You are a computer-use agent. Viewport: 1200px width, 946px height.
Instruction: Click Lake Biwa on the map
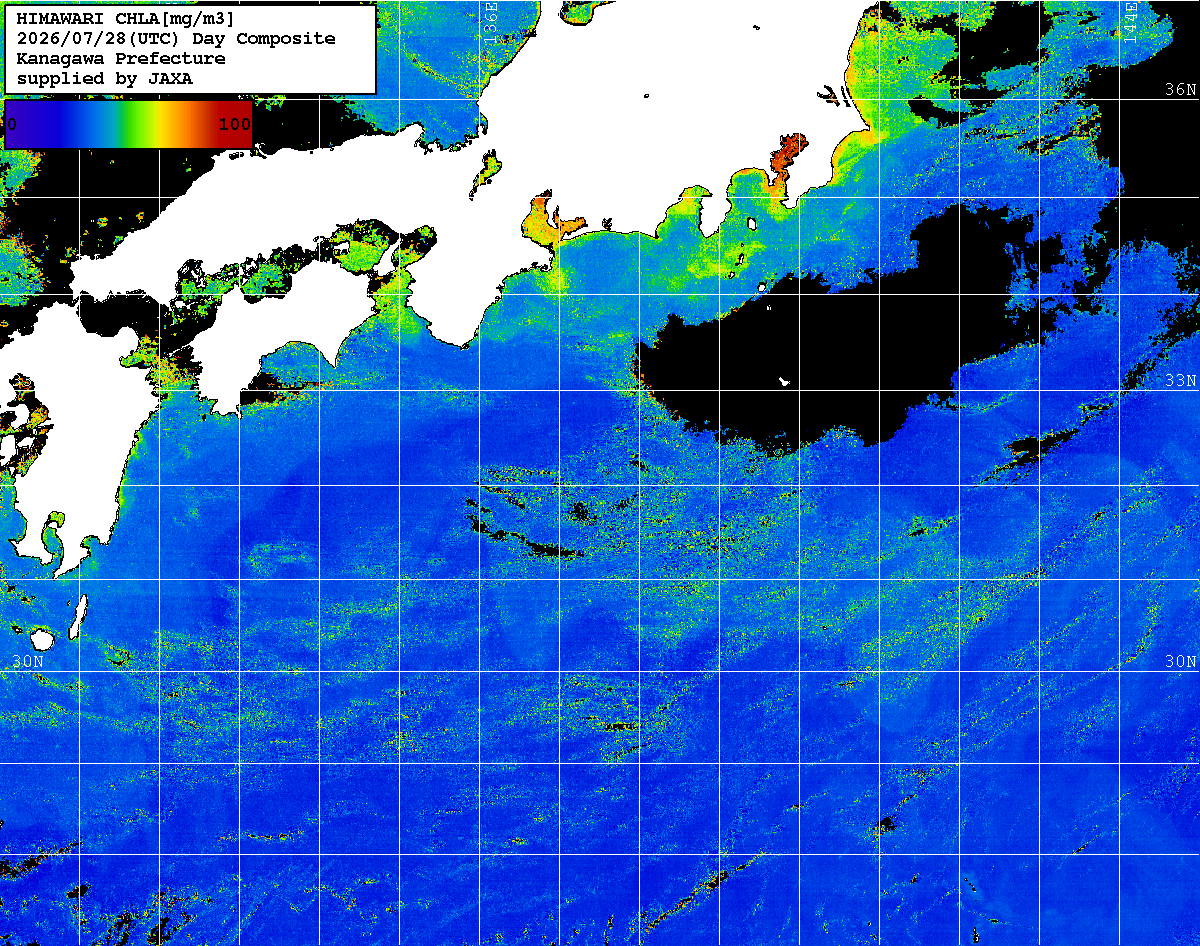click(x=486, y=173)
